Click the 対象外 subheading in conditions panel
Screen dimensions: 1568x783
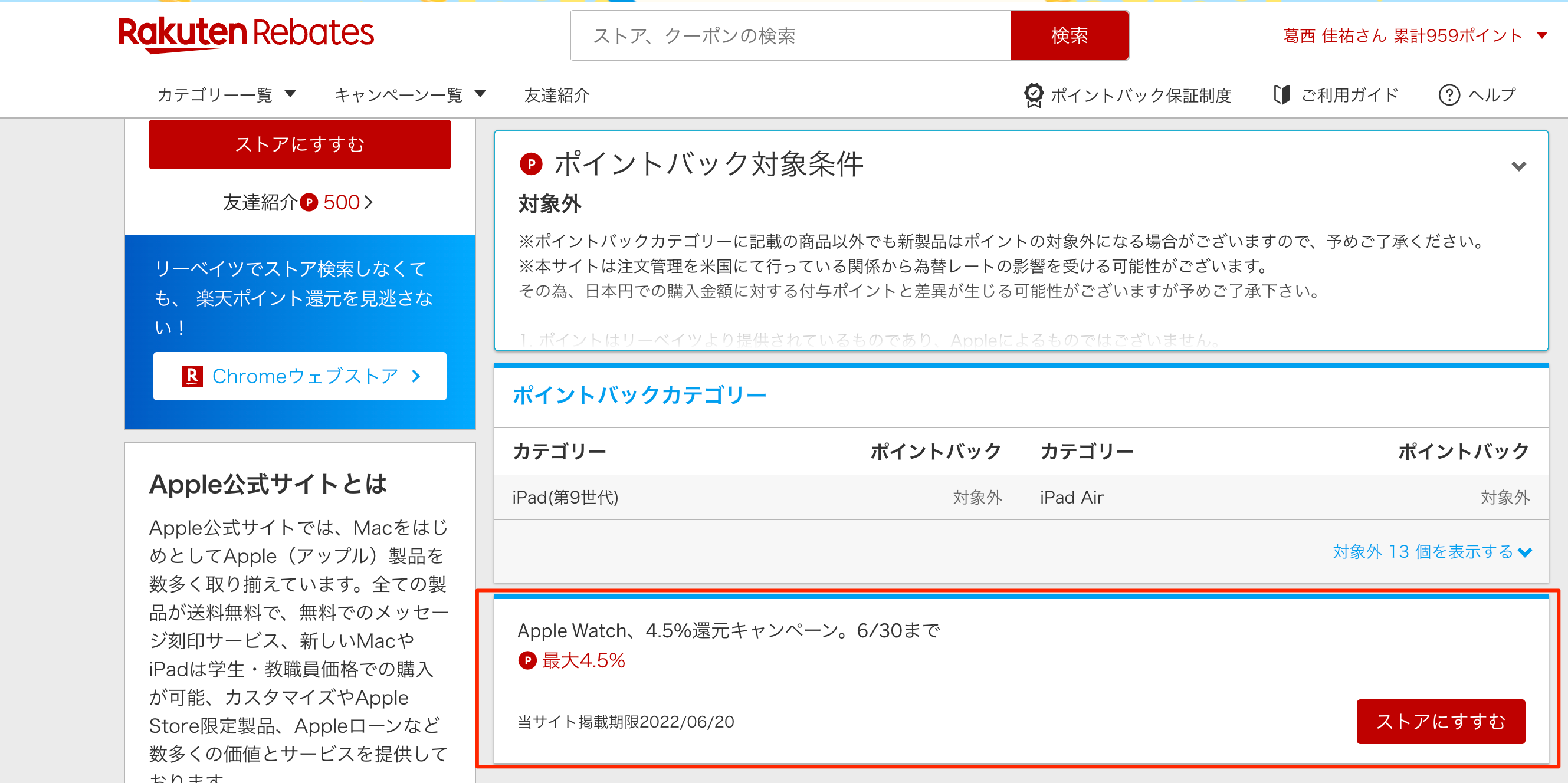(x=550, y=204)
